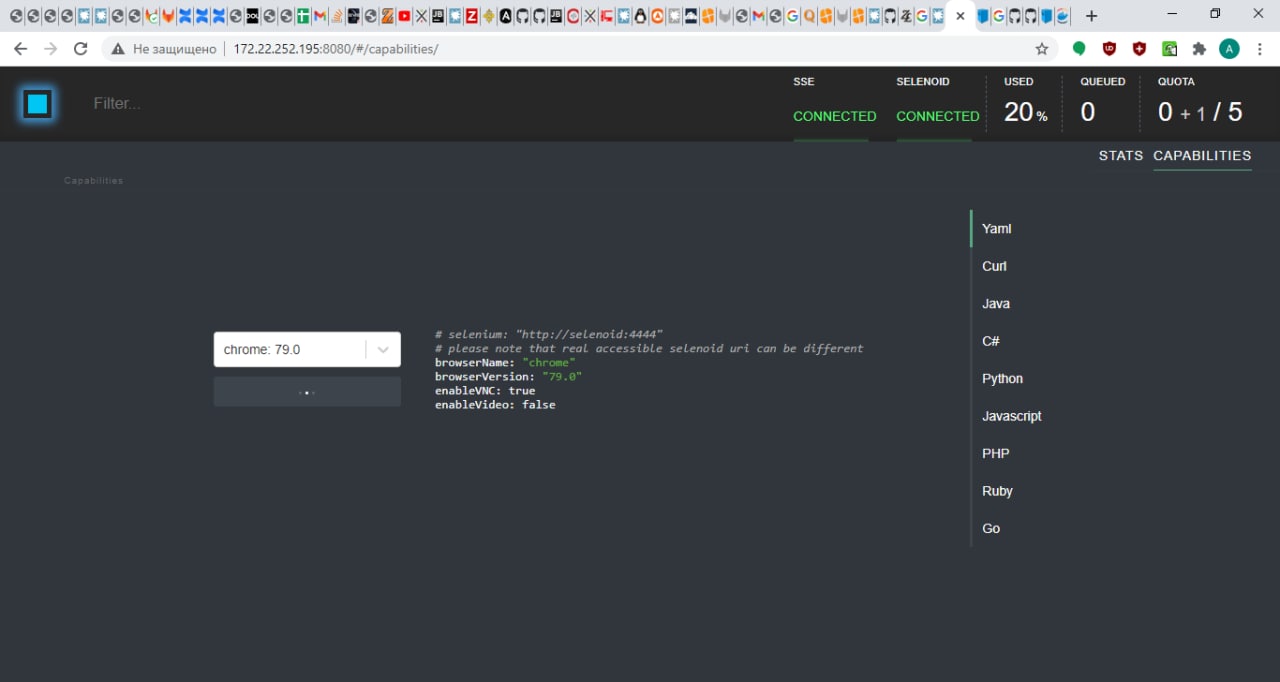Select the Python code tab
Screen dimensions: 1280x682
(1002, 378)
